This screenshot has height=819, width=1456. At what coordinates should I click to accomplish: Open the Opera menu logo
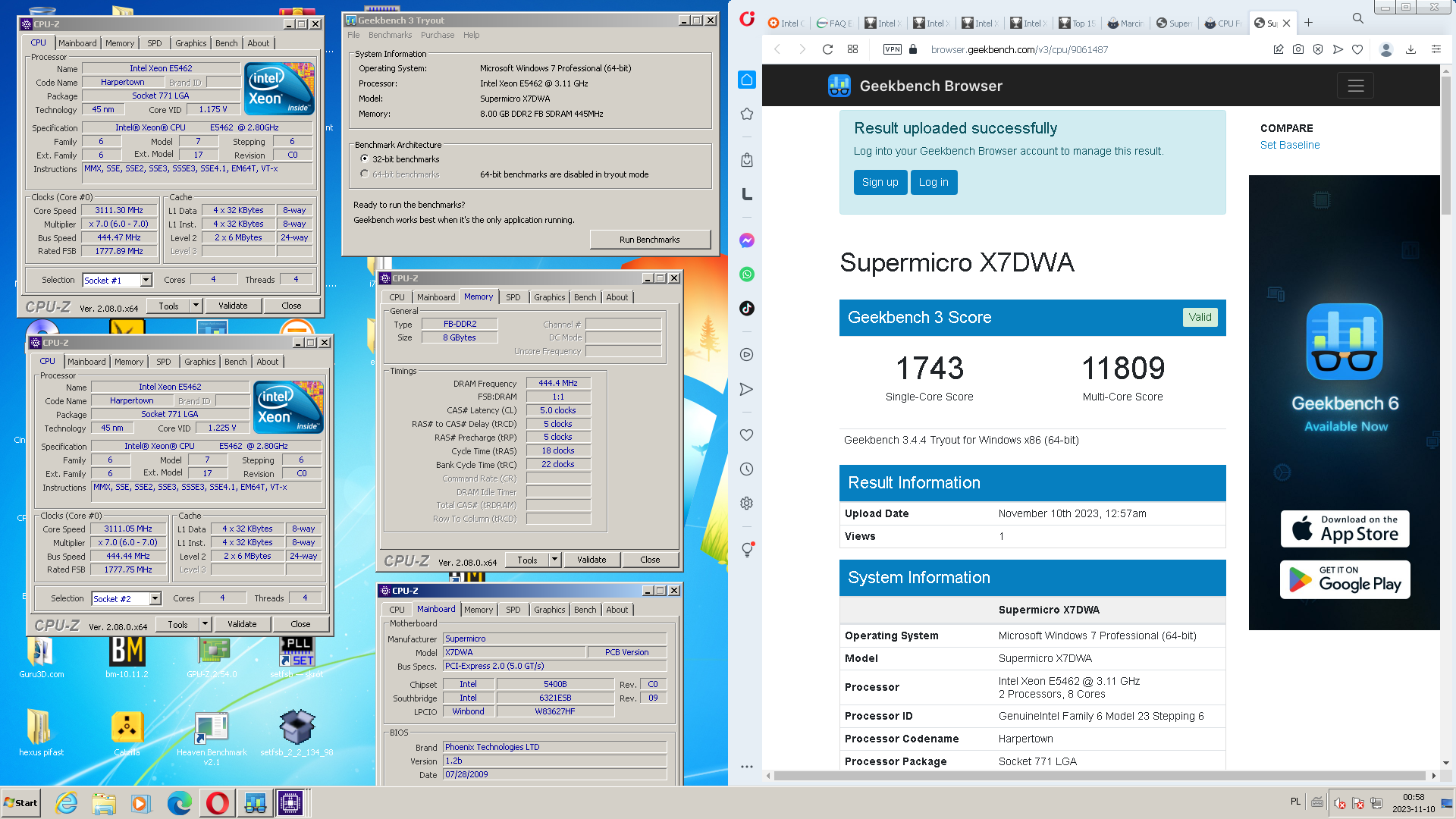point(747,19)
